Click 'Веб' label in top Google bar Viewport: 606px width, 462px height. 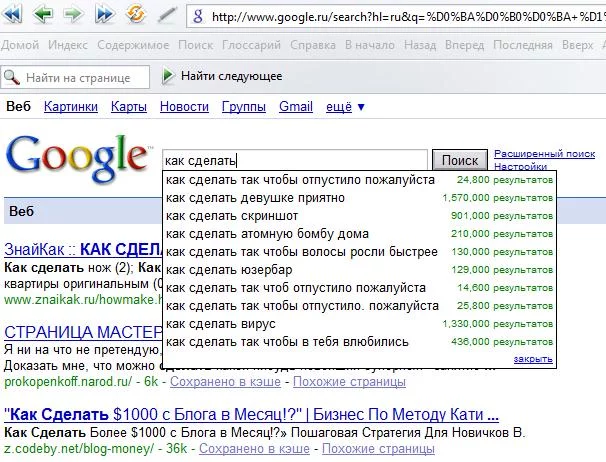tap(18, 106)
